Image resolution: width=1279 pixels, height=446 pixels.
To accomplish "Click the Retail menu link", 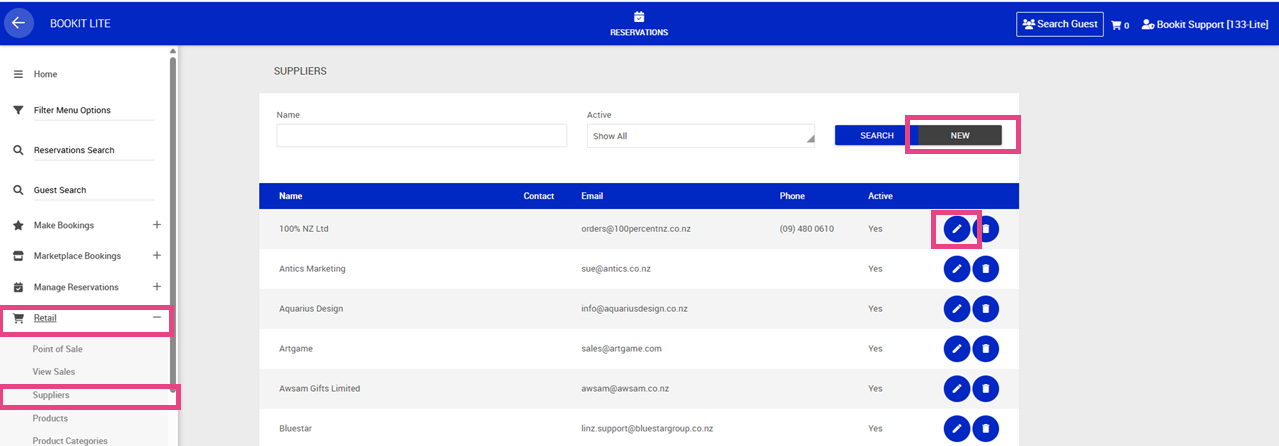I will point(45,318).
